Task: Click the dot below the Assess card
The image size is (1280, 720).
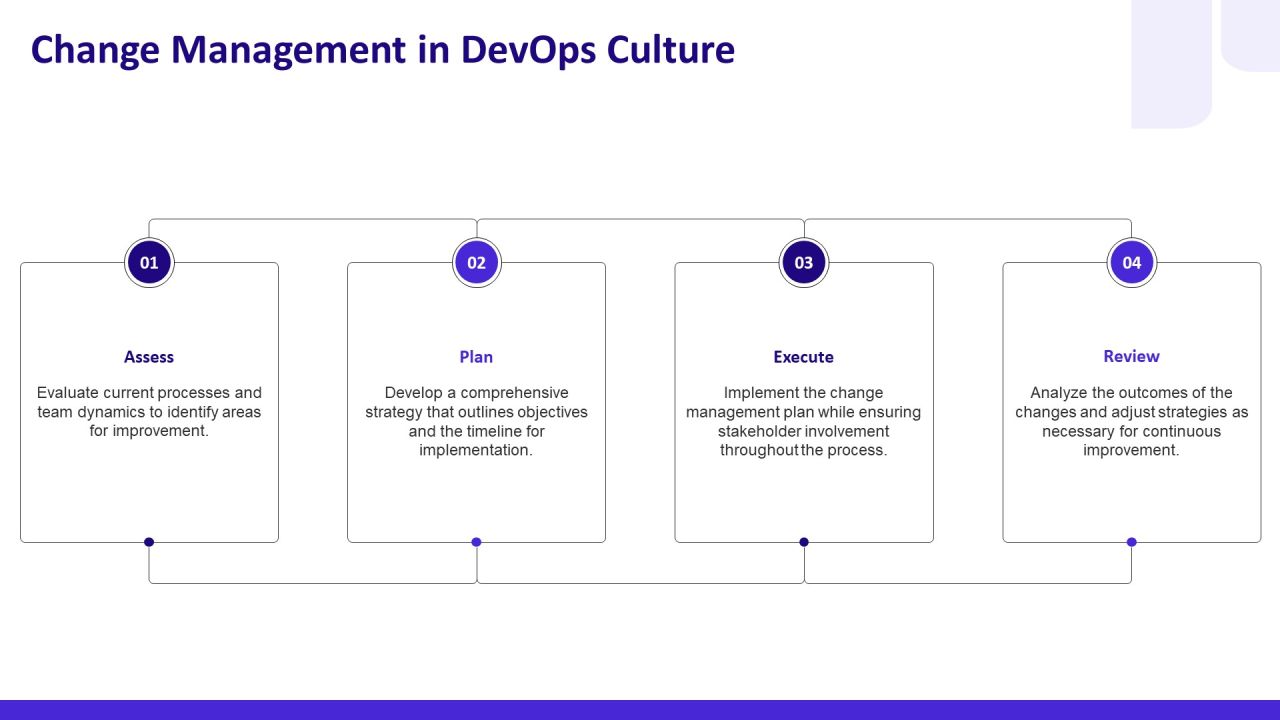Action: [149, 542]
